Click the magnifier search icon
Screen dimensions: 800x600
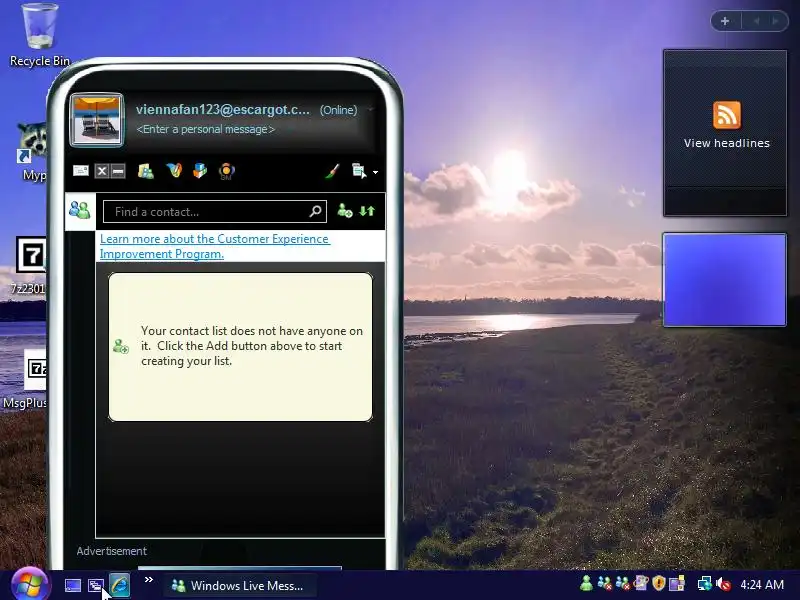pyautogui.click(x=316, y=211)
